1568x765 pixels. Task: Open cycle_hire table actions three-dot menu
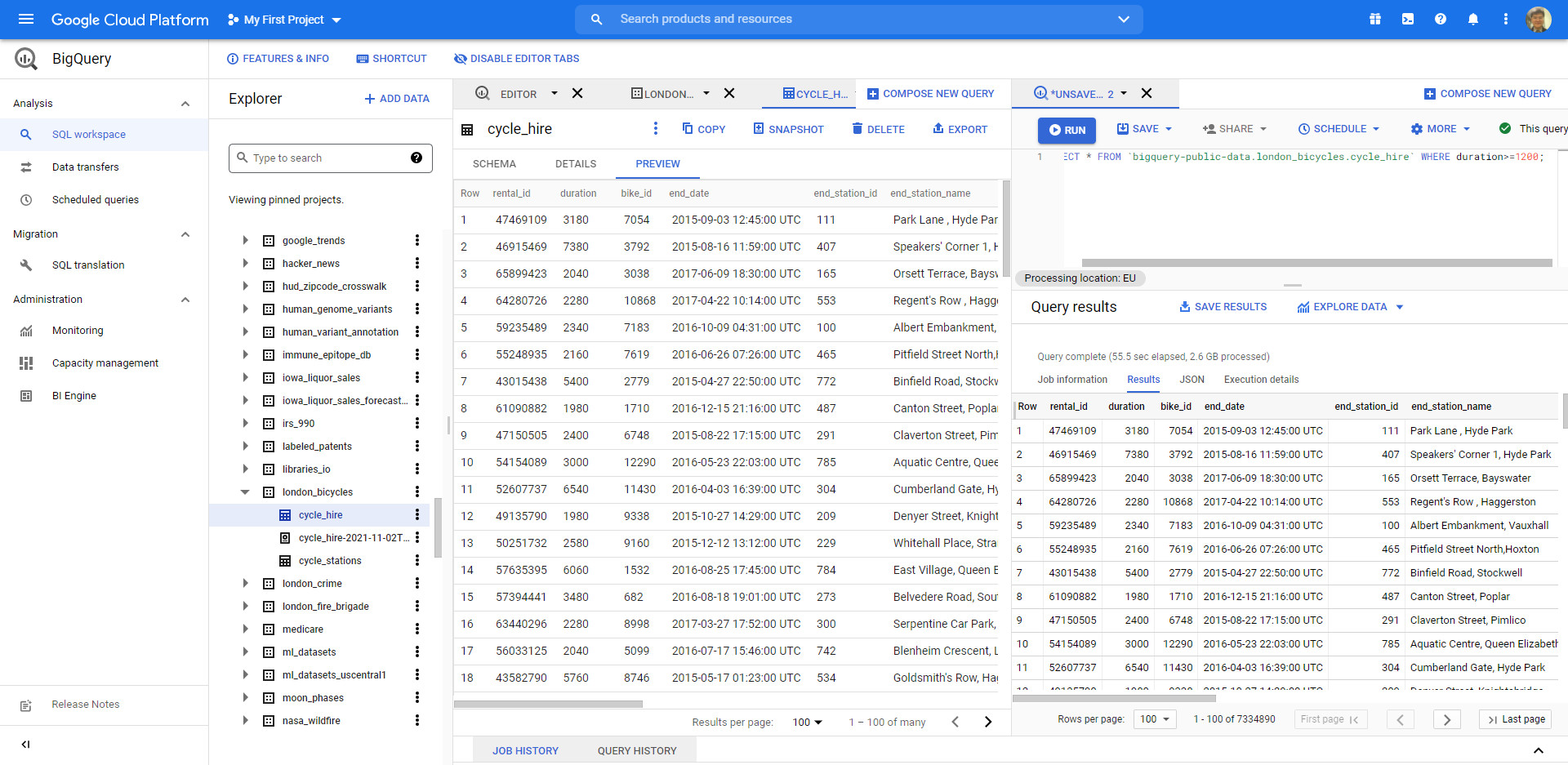pos(655,128)
